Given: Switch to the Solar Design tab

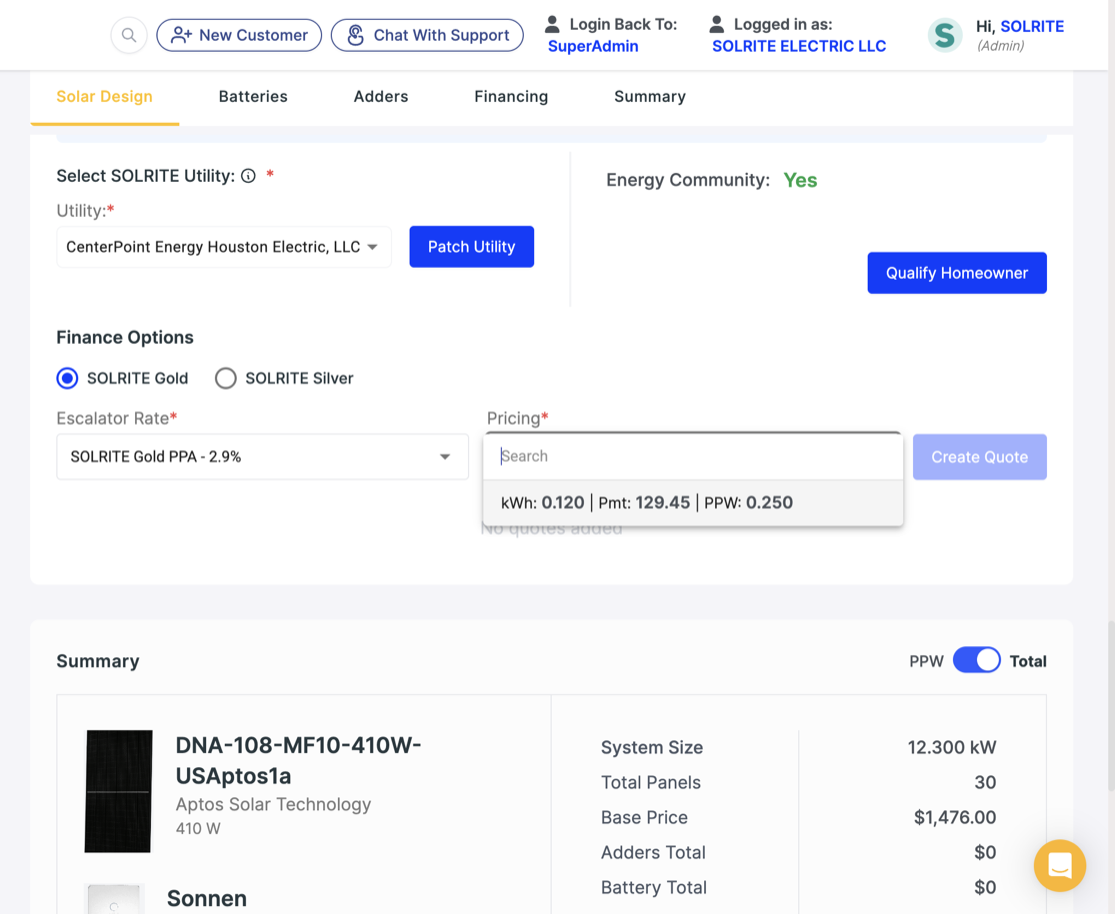Looking at the screenshot, I should coord(105,97).
